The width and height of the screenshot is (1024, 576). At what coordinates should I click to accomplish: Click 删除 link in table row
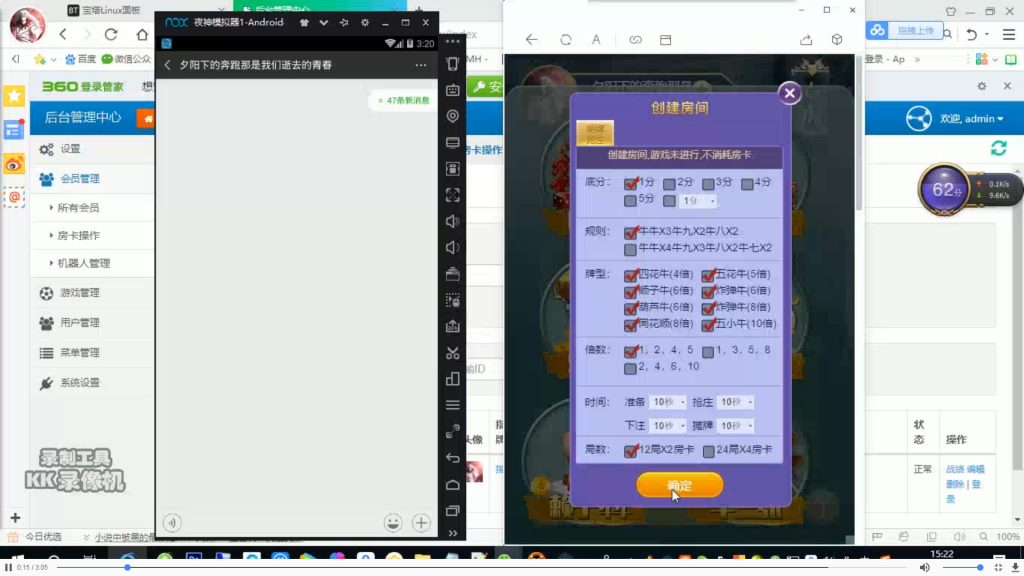955,484
